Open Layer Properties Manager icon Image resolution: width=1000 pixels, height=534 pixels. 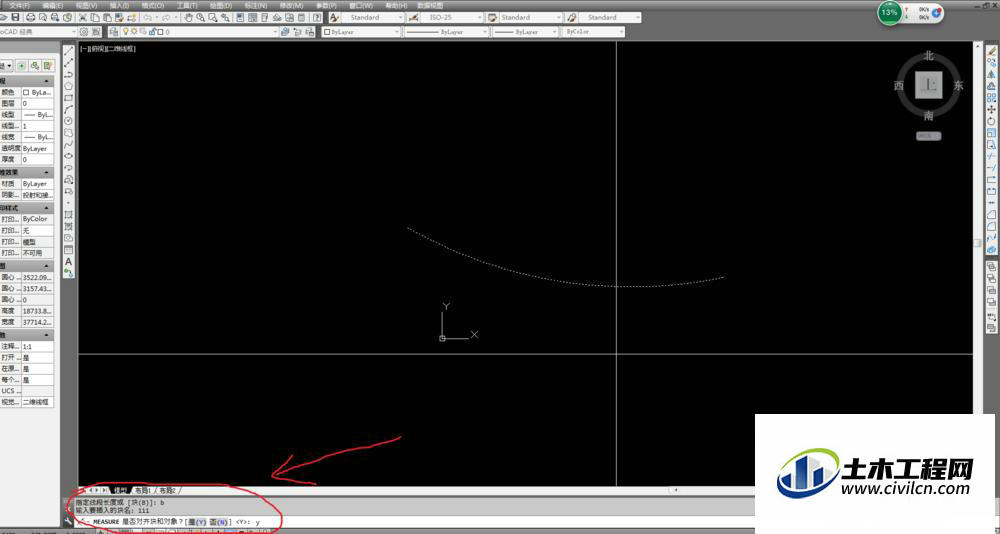[114, 31]
